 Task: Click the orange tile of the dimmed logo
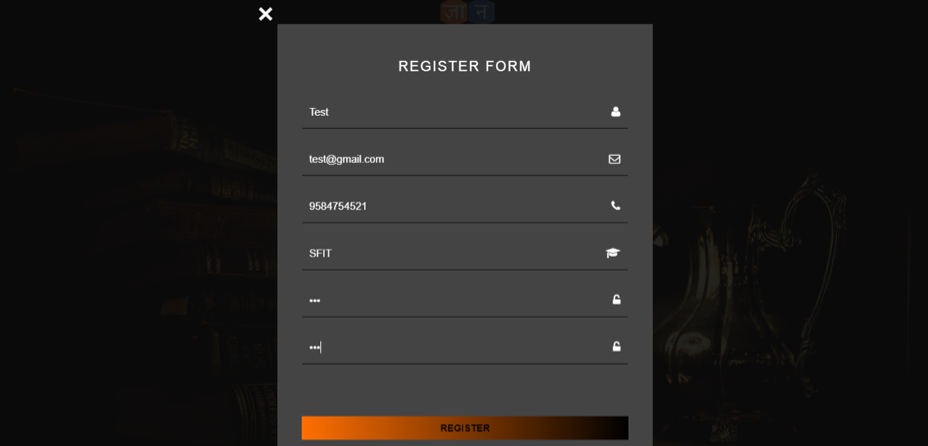pos(453,12)
